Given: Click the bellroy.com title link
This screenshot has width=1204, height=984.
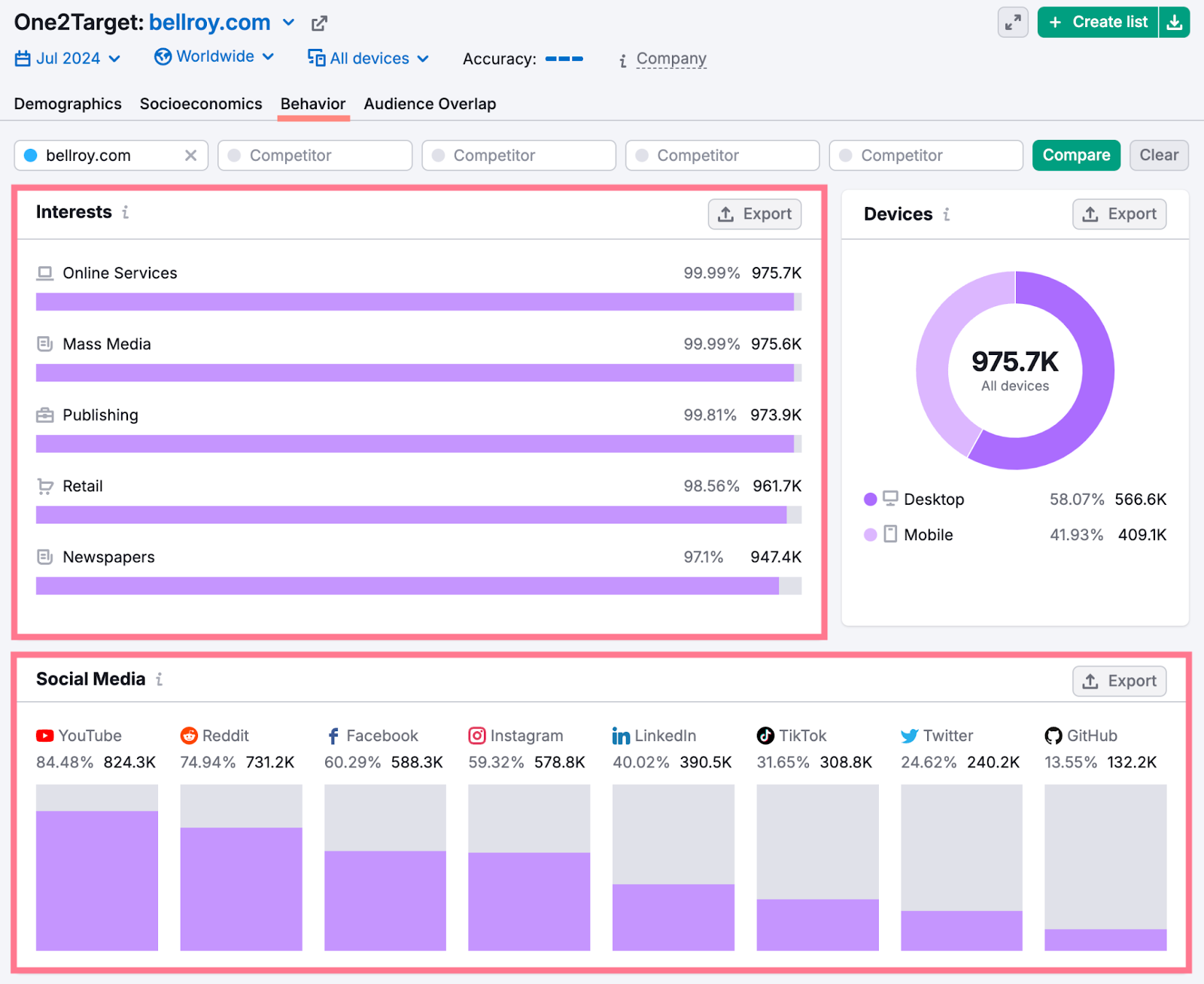Looking at the screenshot, I should pyautogui.click(x=210, y=23).
